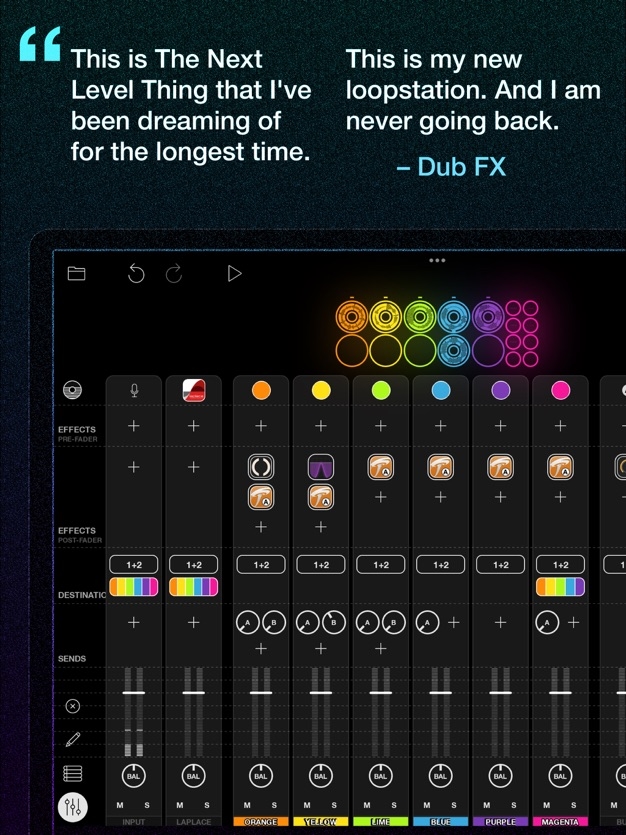Select the MAGENTA channel label
626x835 pixels.
click(561, 822)
